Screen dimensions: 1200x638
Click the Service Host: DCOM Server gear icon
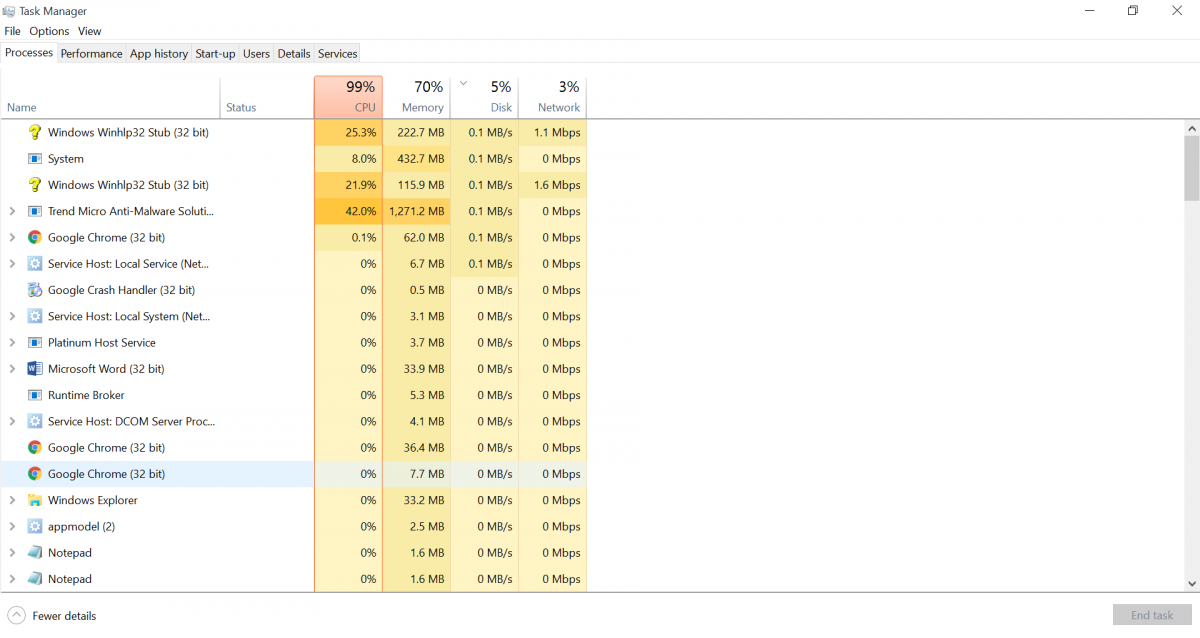(35, 421)
